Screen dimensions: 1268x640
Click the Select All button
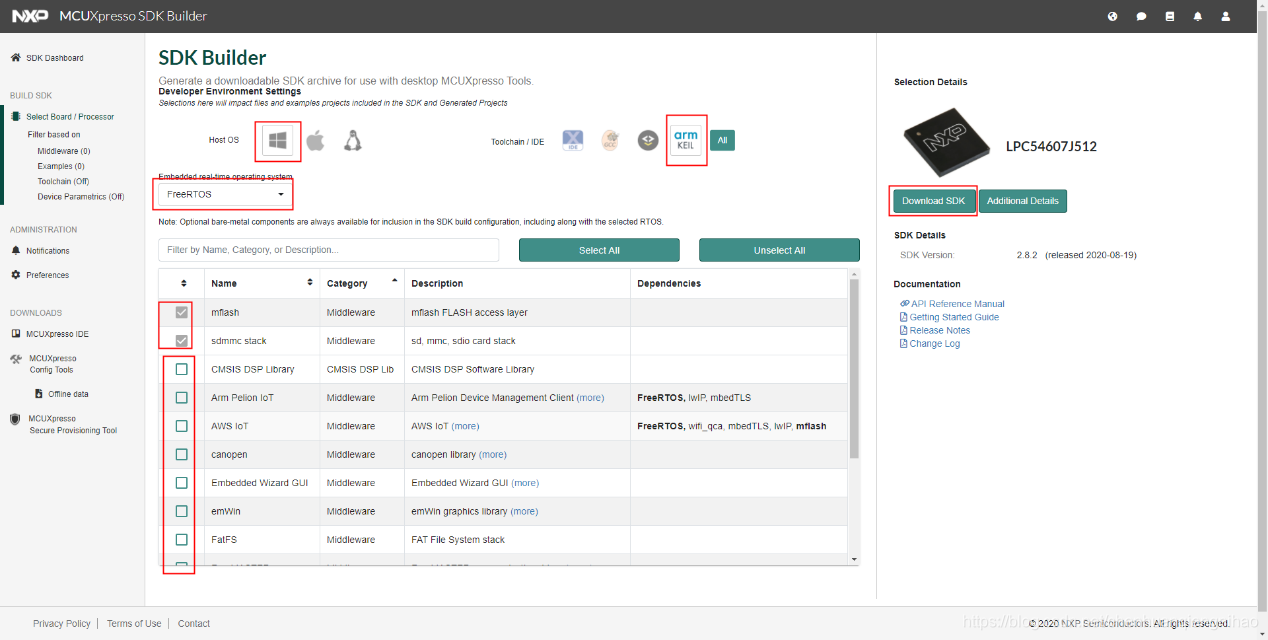599,250
